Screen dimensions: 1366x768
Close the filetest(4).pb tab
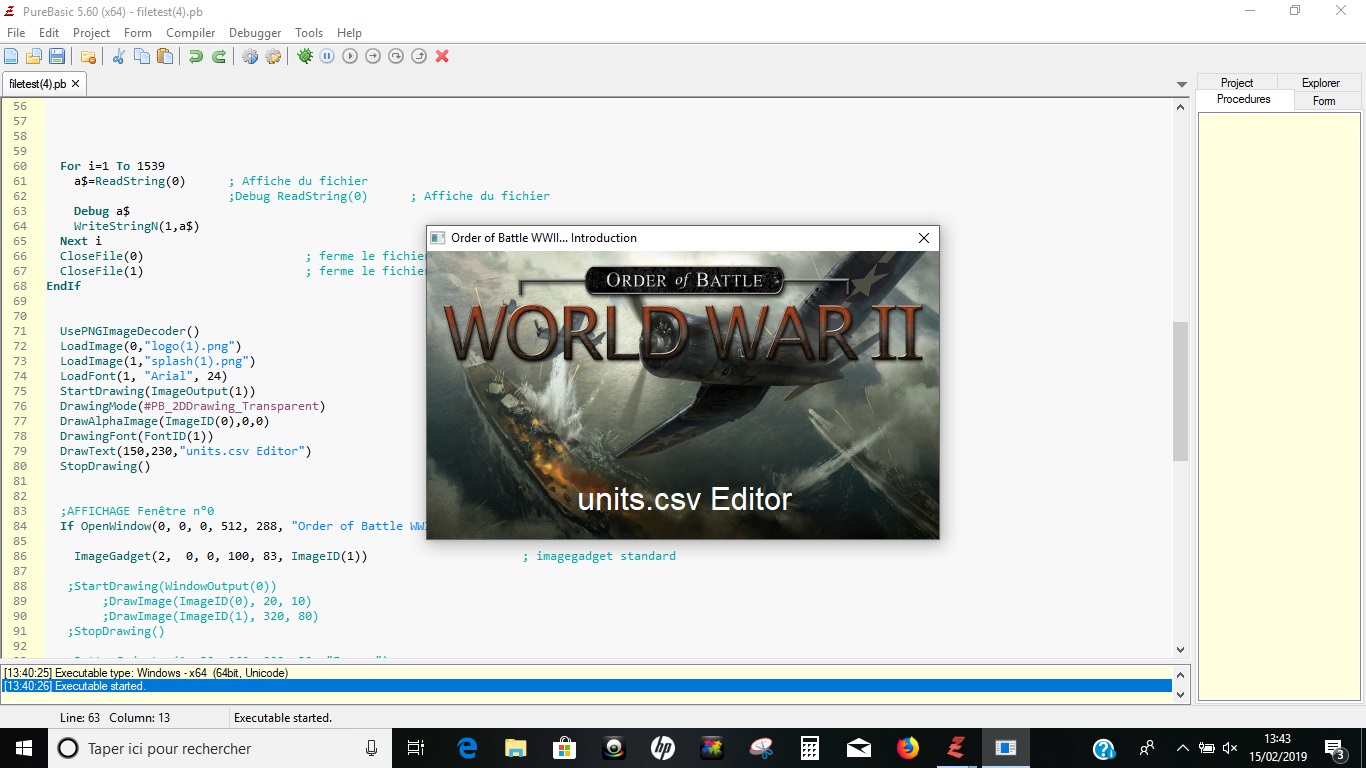(75, 84)
